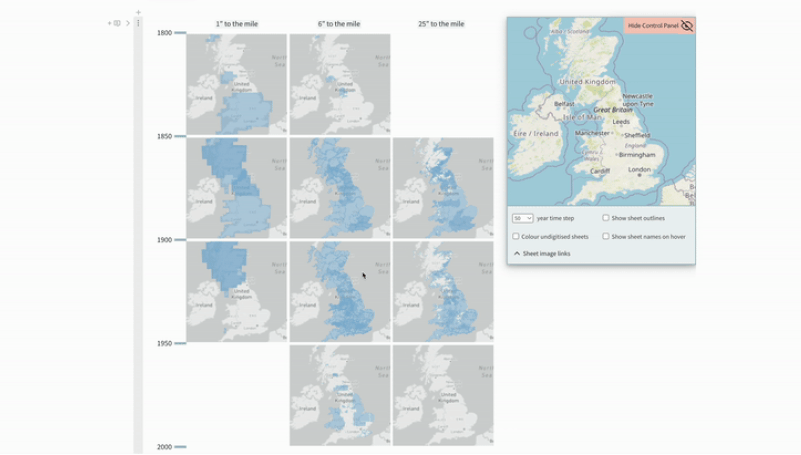Viewport: 801px width, 455px height.
Task: Open the 25" map for 1950–2000
Action: (443, 395)
